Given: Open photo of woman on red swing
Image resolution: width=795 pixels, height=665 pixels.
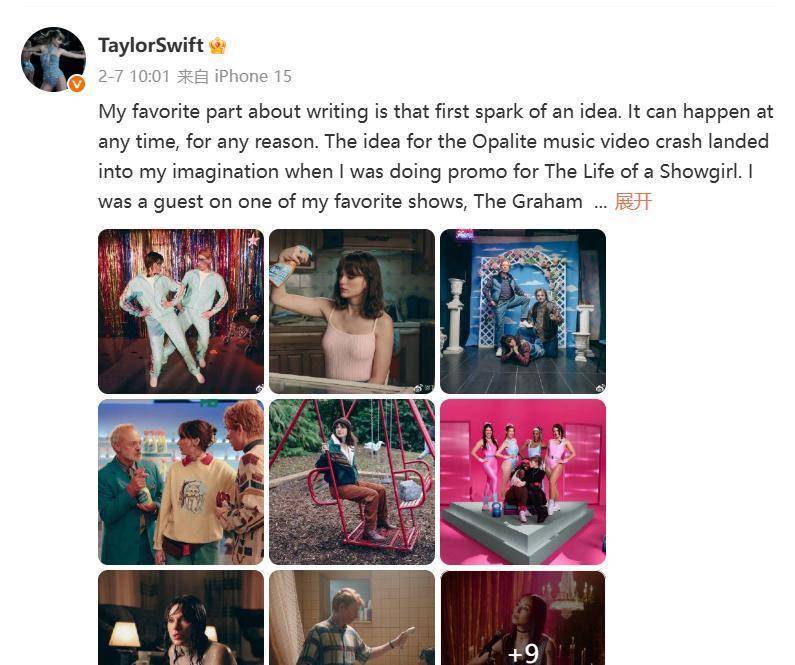Looking at the screenshot, I should point(352,482).
